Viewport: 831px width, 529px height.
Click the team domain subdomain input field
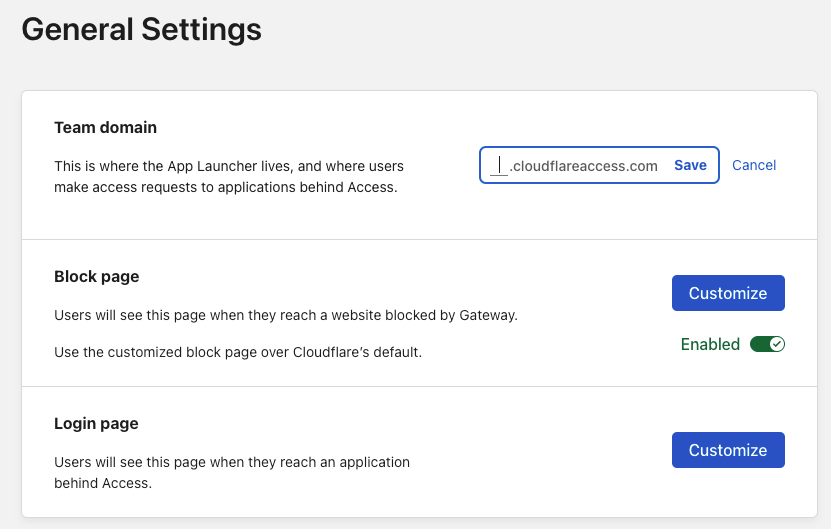pos(499,165)
